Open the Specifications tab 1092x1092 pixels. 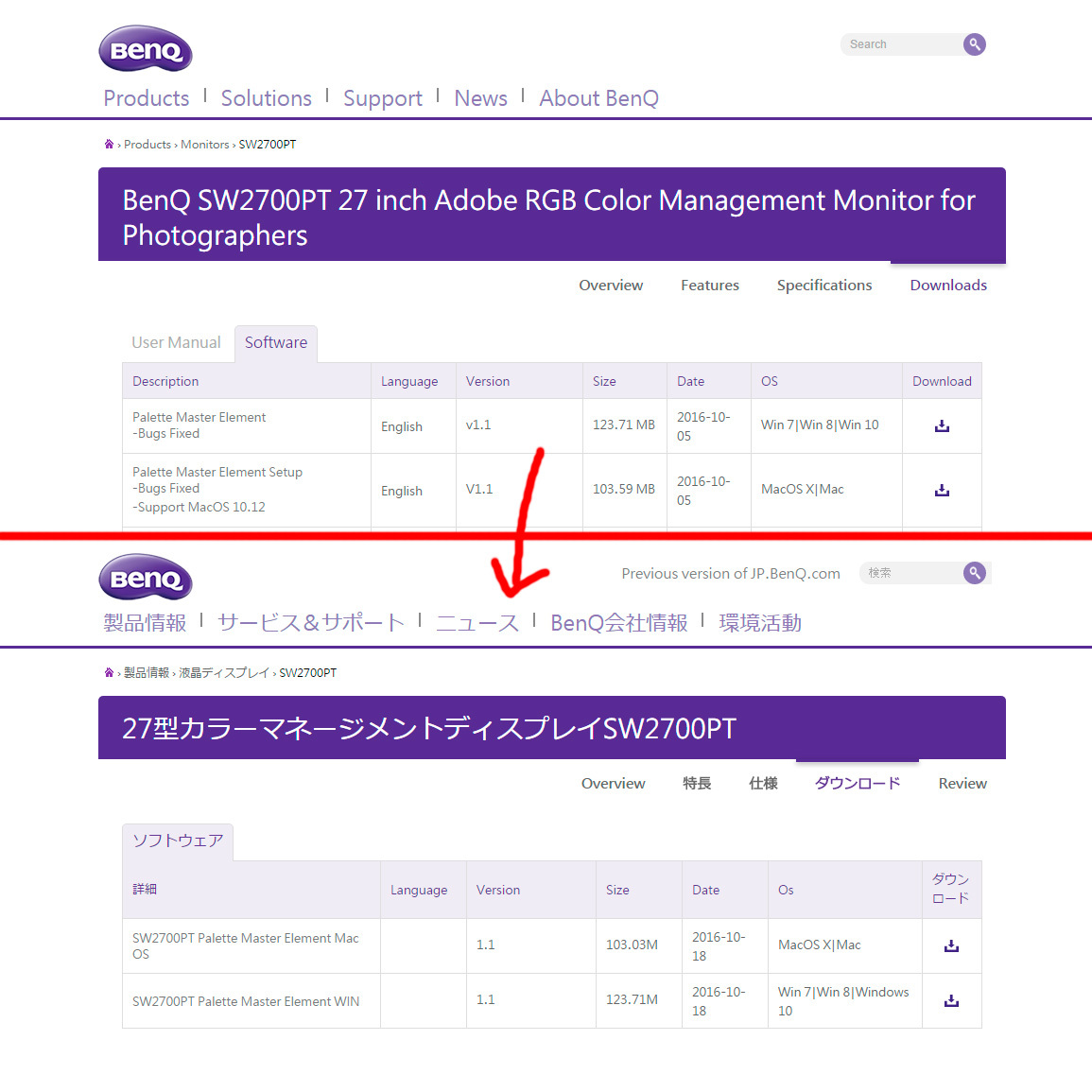[824, 286]
